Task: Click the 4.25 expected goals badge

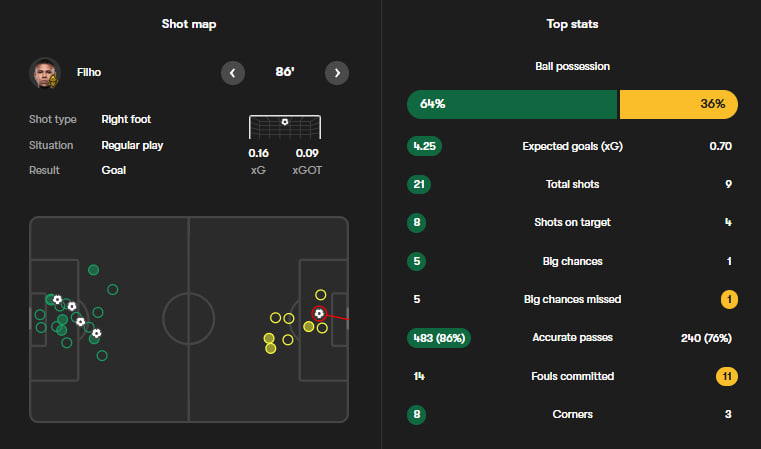Action: tap(424, 146)
